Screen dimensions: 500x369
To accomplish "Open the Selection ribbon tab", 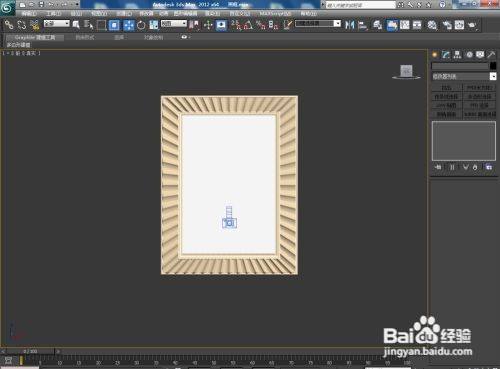I will [x=119, y=38].
